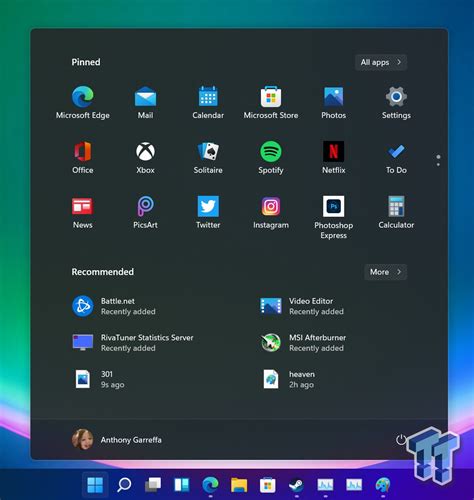This screenshot has height=500, width=474.
Task: Open RivaTuner Statistics Server
Action: 133,343
